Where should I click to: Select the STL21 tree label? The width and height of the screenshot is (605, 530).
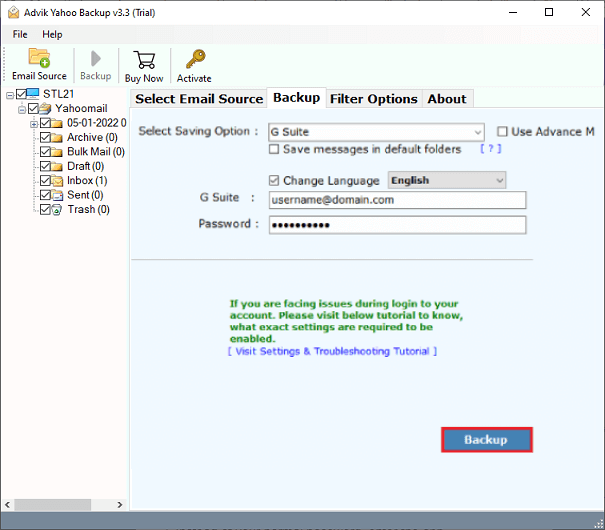(x=58, y=94)
